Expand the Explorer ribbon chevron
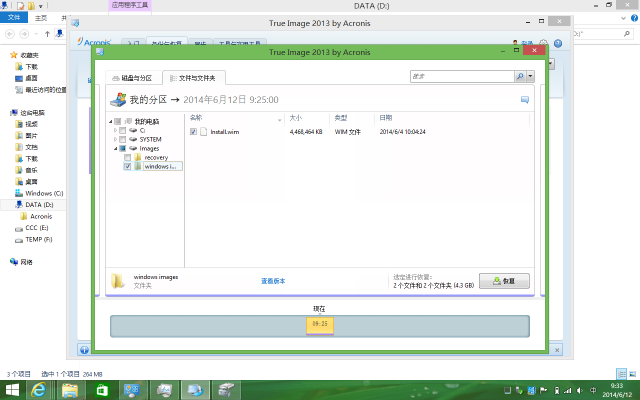Image resolution: width=640 pixels, height=400 pixels. coord(623,18)
